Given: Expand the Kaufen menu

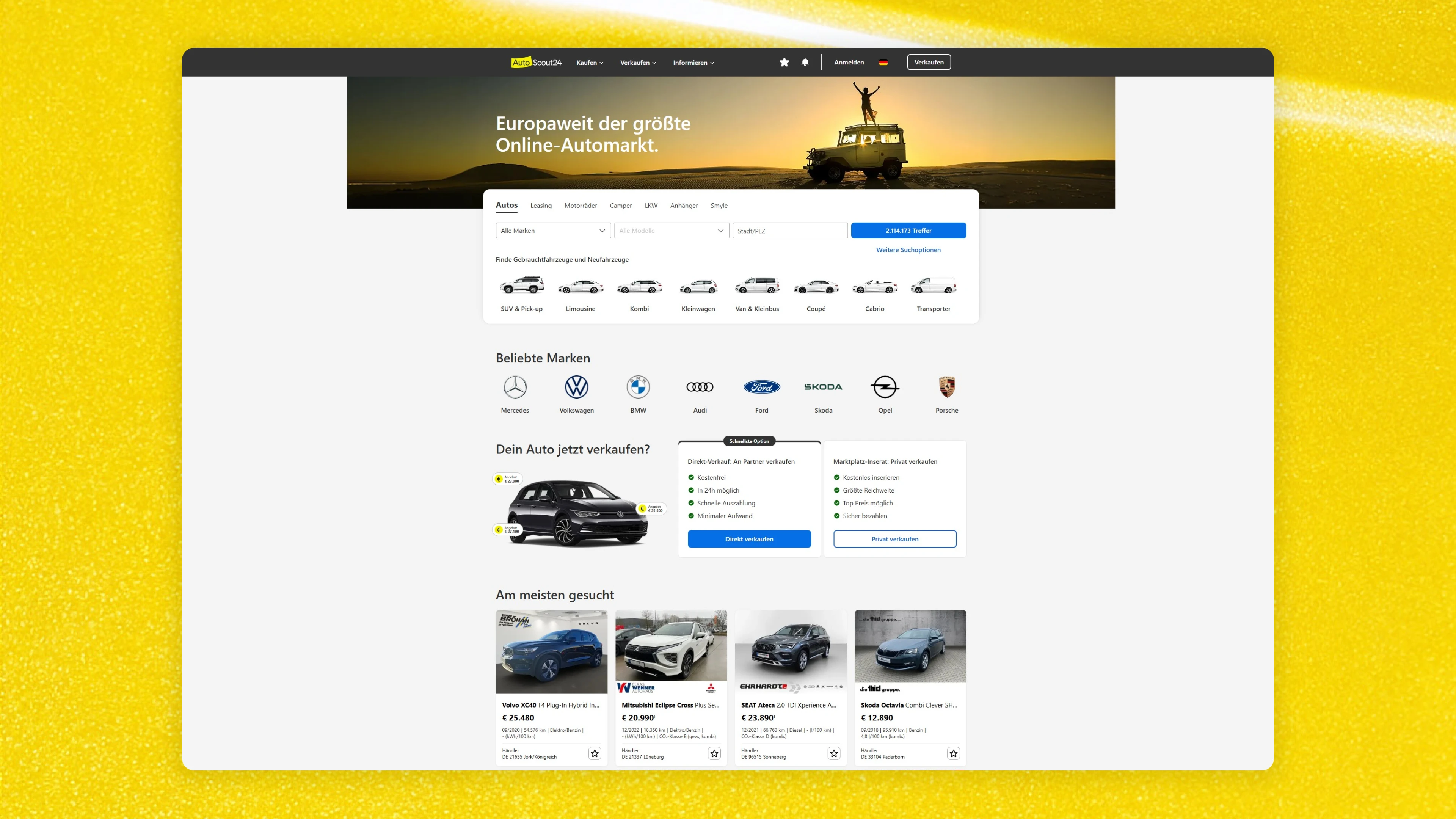Looking at the screenshot, I should tap(590, 63).
